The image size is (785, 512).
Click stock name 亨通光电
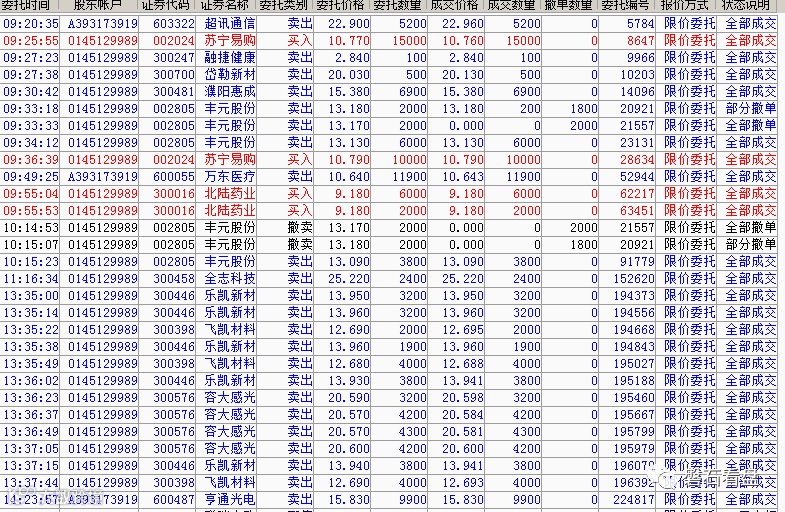click(230, 500)
